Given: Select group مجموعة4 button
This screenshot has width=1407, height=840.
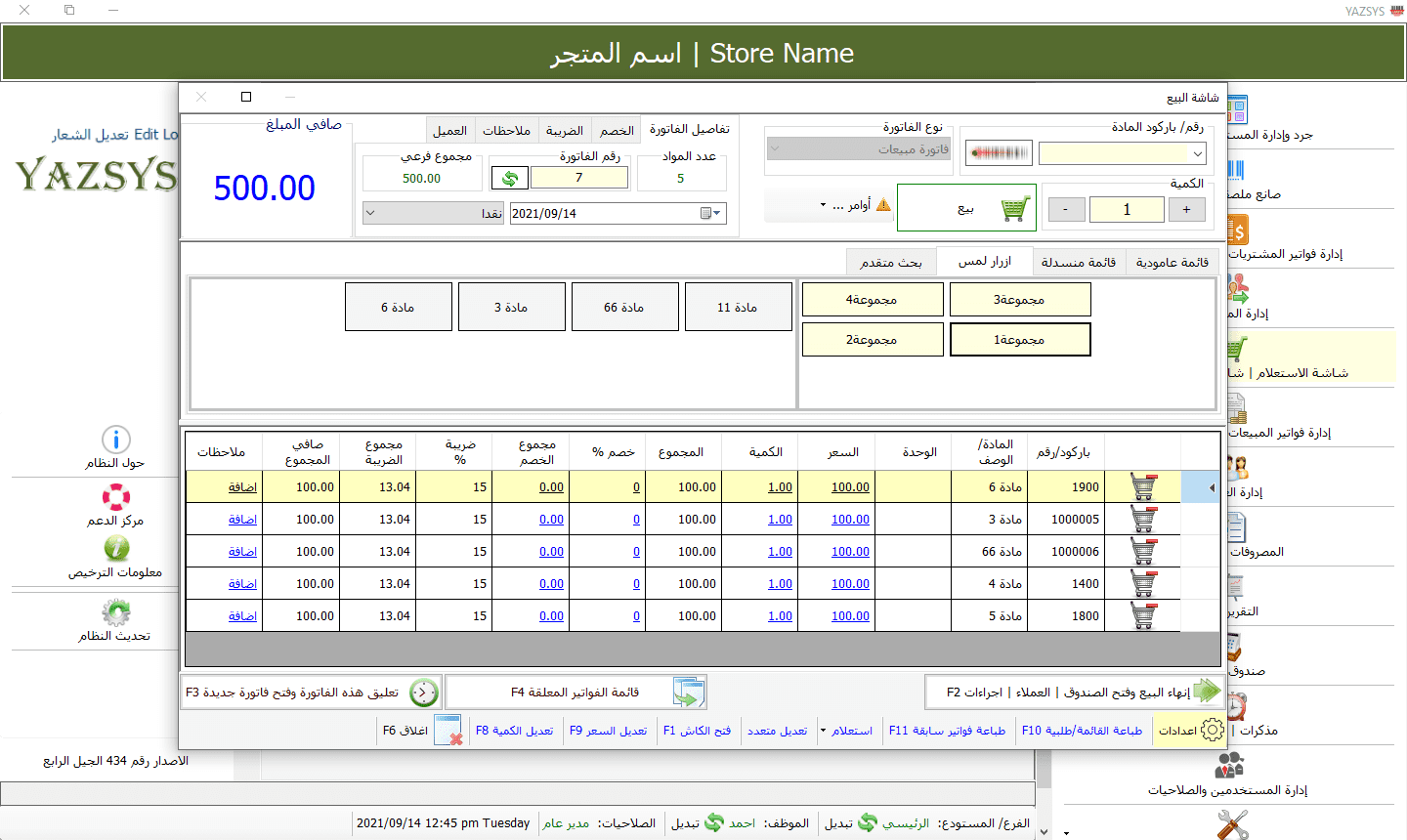Looking at the screenshot, I should [873, 300].
